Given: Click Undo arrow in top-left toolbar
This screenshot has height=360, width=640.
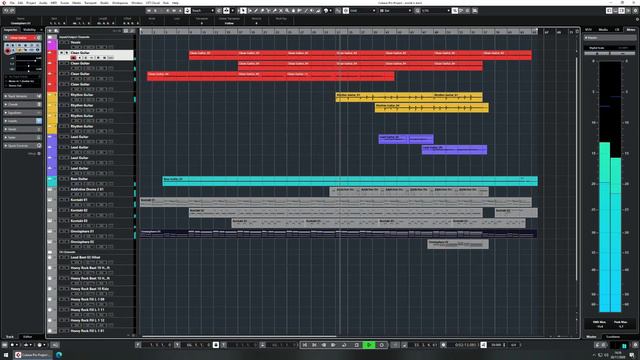Looking at the screenshot, I should coord(7,11).
